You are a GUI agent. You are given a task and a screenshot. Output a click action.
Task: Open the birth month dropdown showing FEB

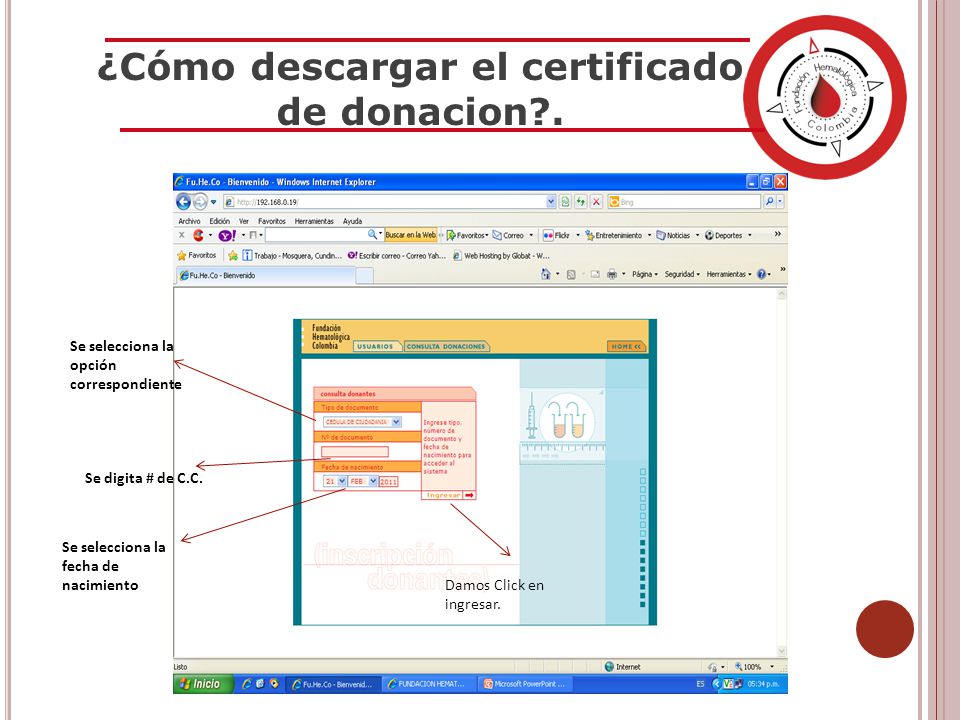pos(372,481)
